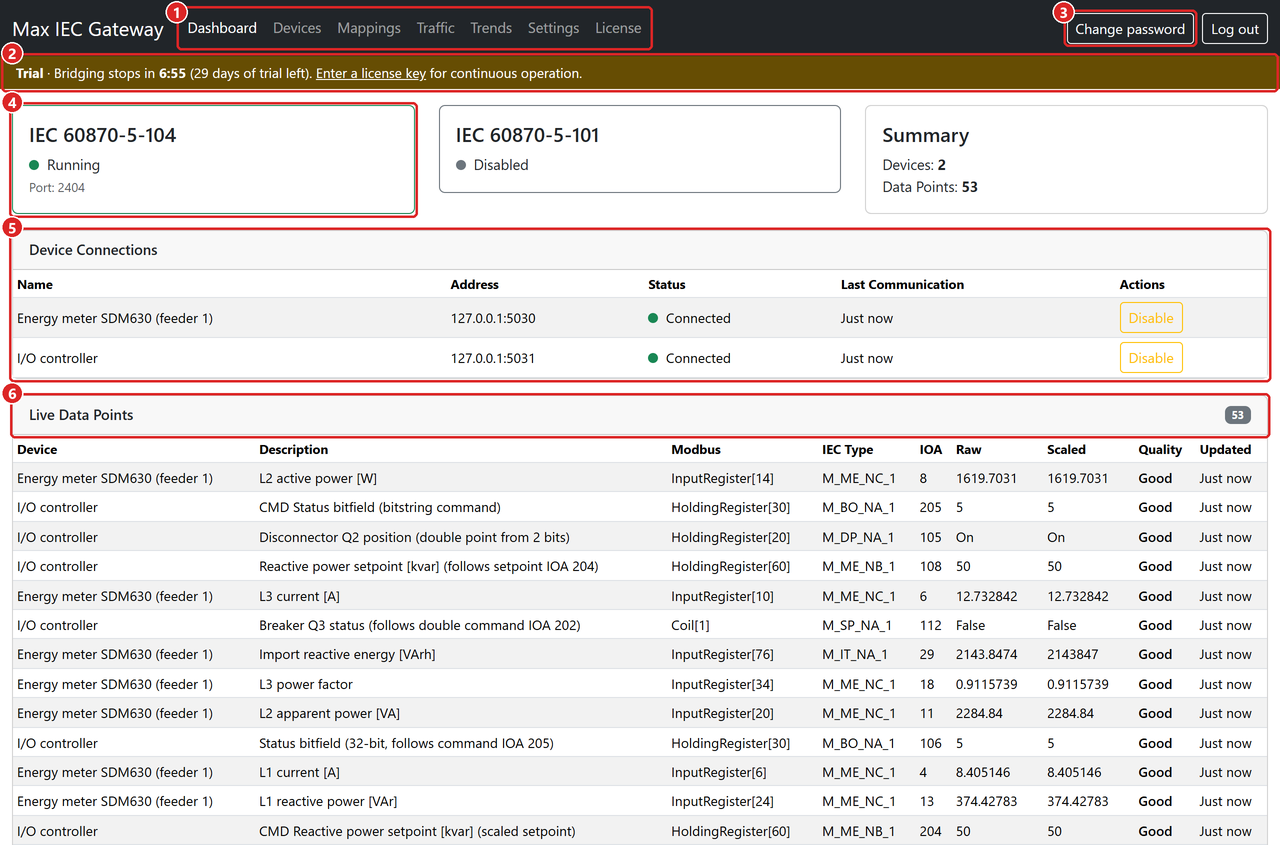Click the Last Communication column header
The height and width of the screenshot is (845, 1280).
click(902, 284)
